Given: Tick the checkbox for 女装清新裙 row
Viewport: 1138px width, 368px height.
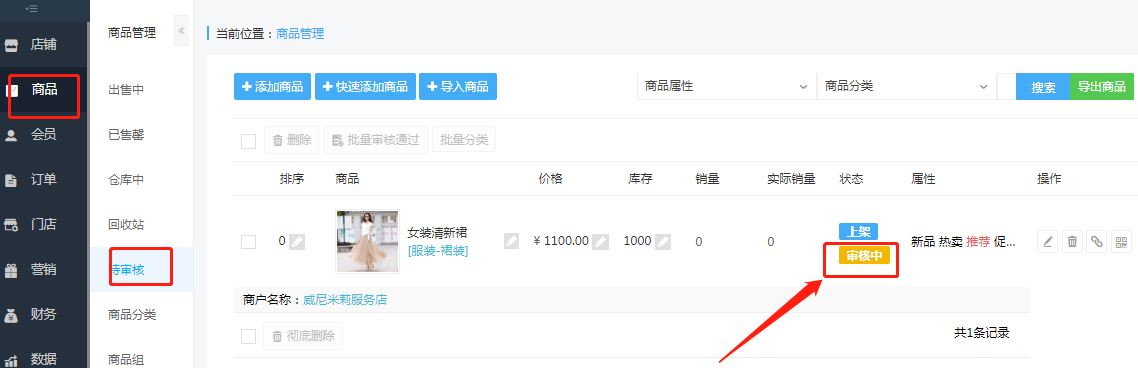Looking at the screenshot, I should click(x=248, y=242).
